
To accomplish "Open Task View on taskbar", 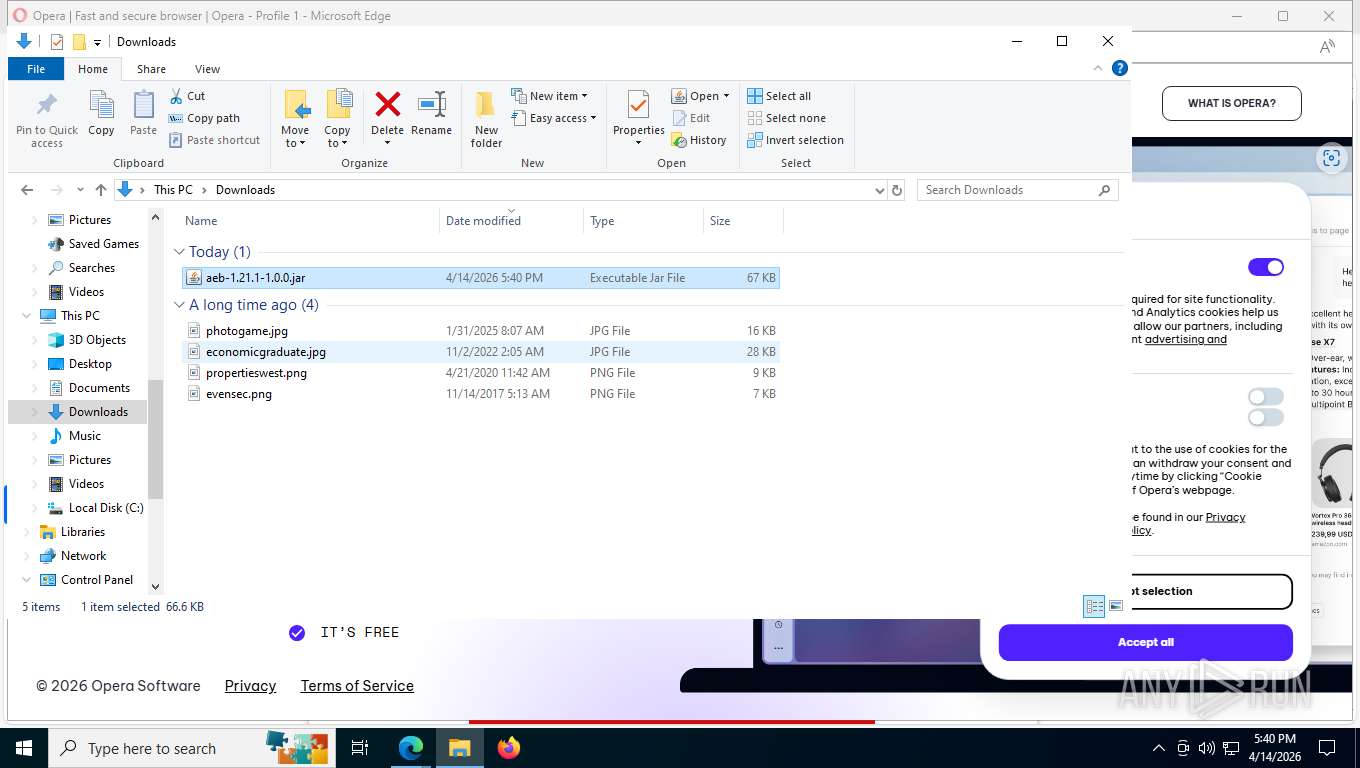I will pos(360,748).
